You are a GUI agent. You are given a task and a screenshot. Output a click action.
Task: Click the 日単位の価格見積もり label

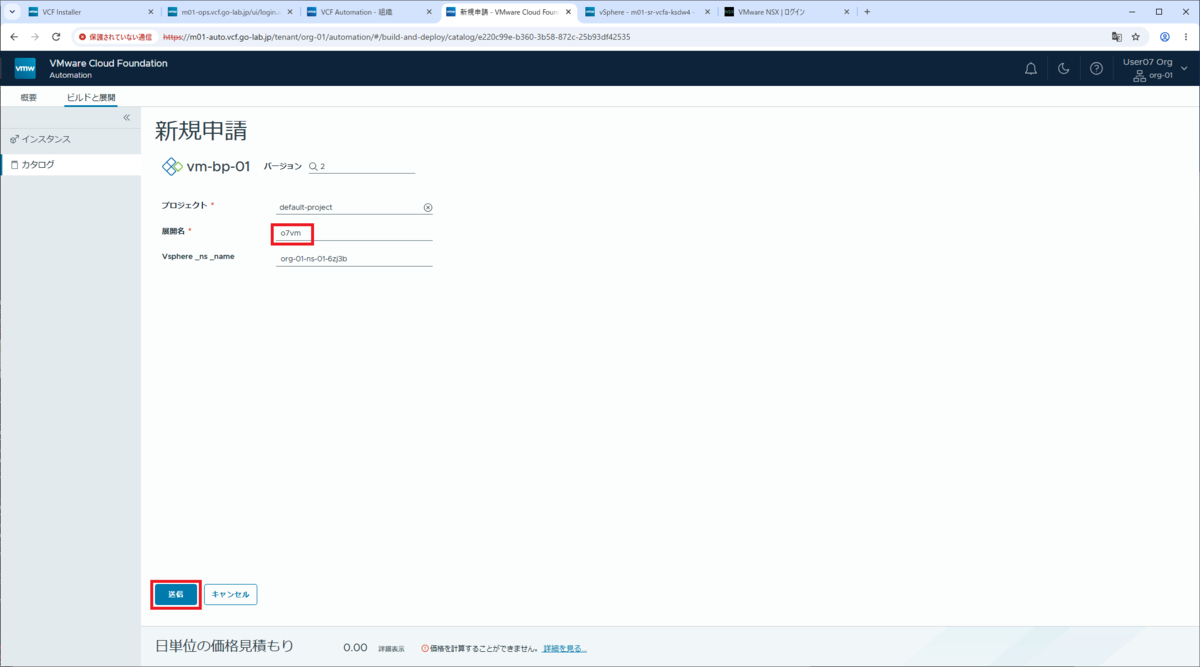pos(225,646)
